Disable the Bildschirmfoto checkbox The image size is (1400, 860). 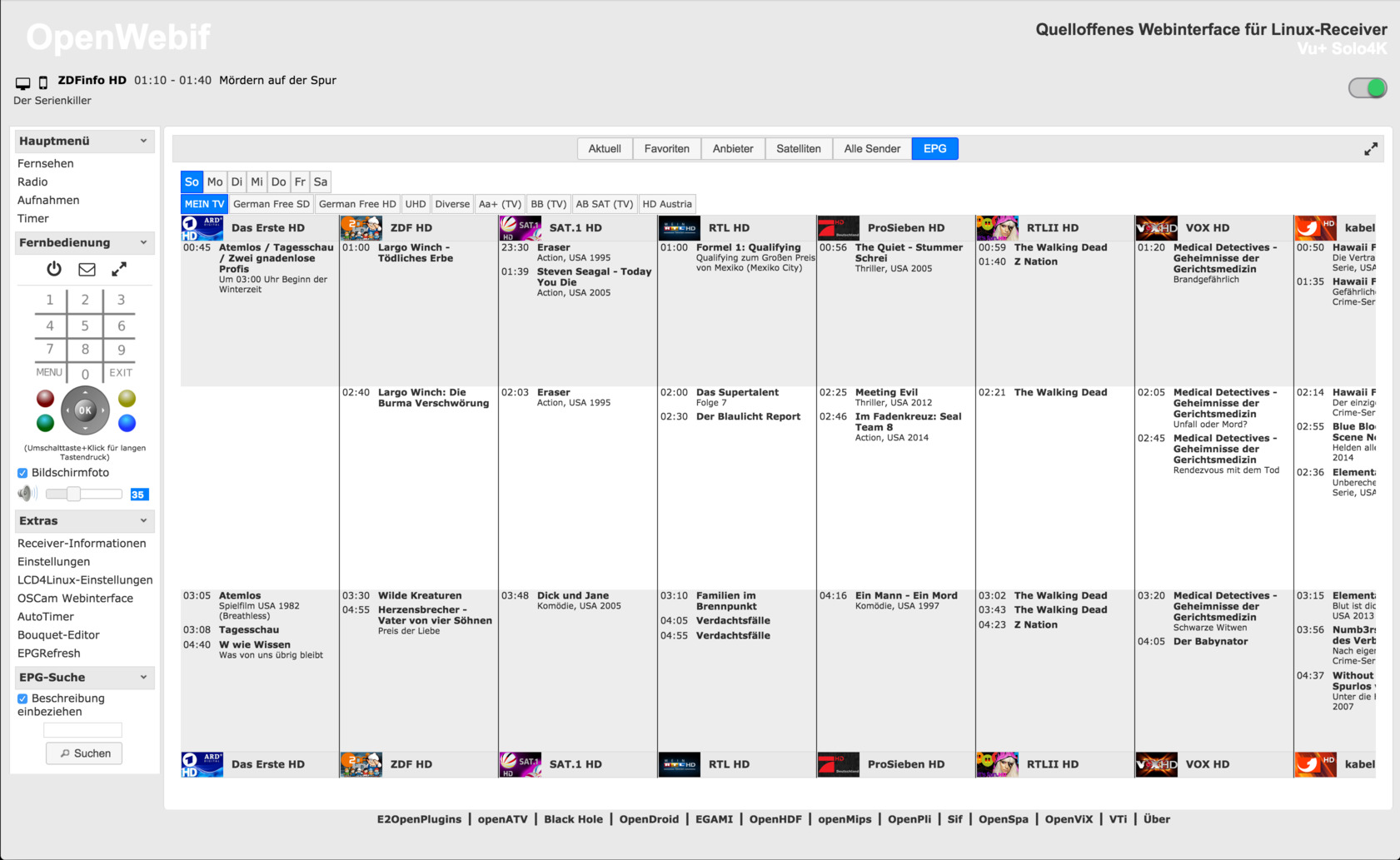tap(22, 473)
